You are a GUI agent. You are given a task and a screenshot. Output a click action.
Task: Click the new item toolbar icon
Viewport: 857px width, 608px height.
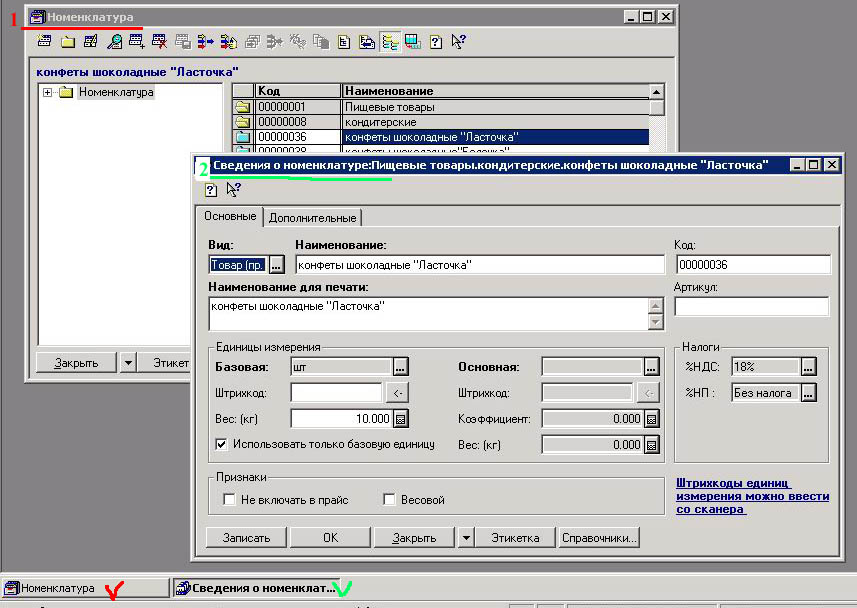point(44,42)
